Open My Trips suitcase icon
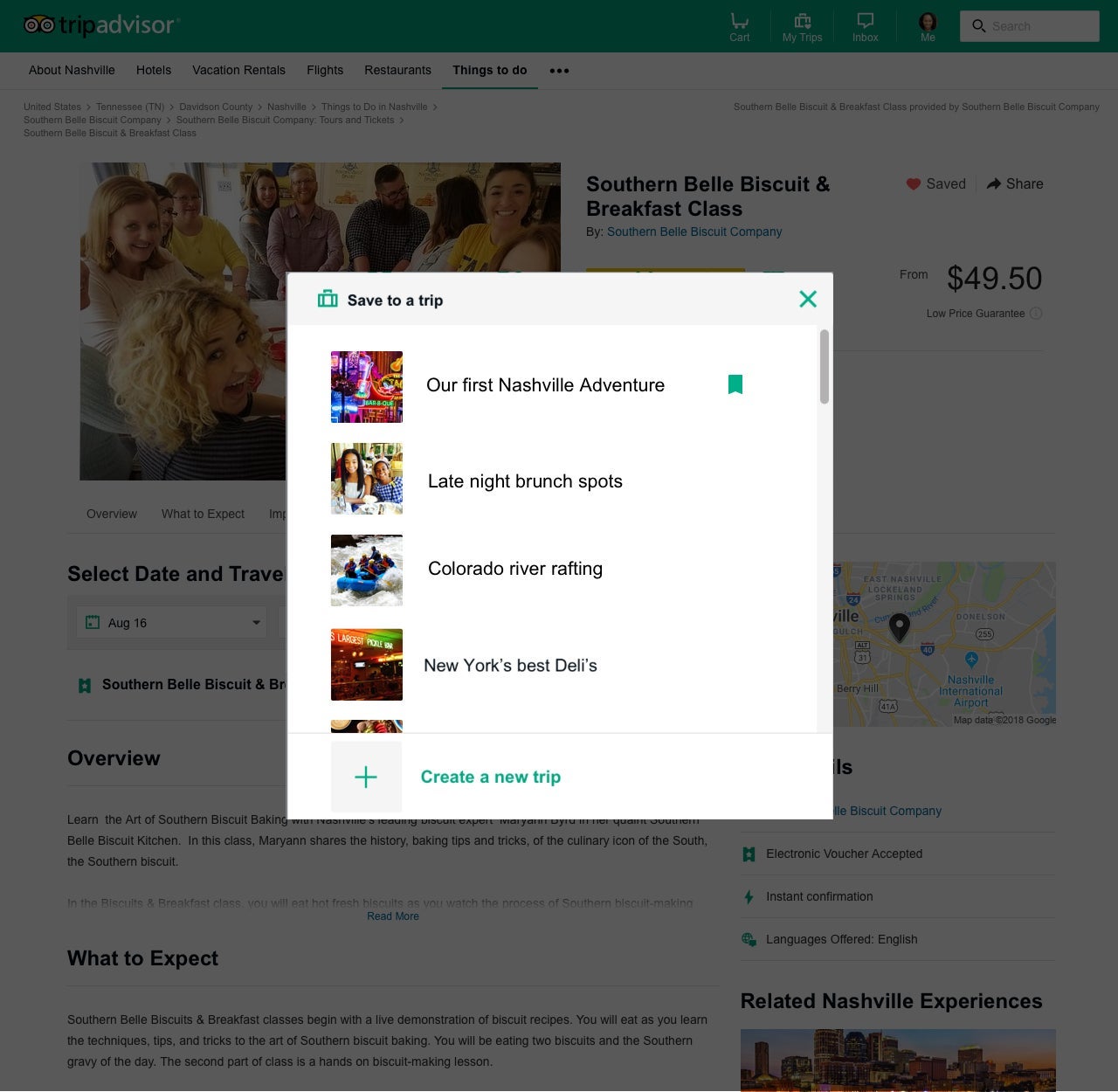Image resolution: width=1118 pixels, height=1092 pixels. point(802,22)
